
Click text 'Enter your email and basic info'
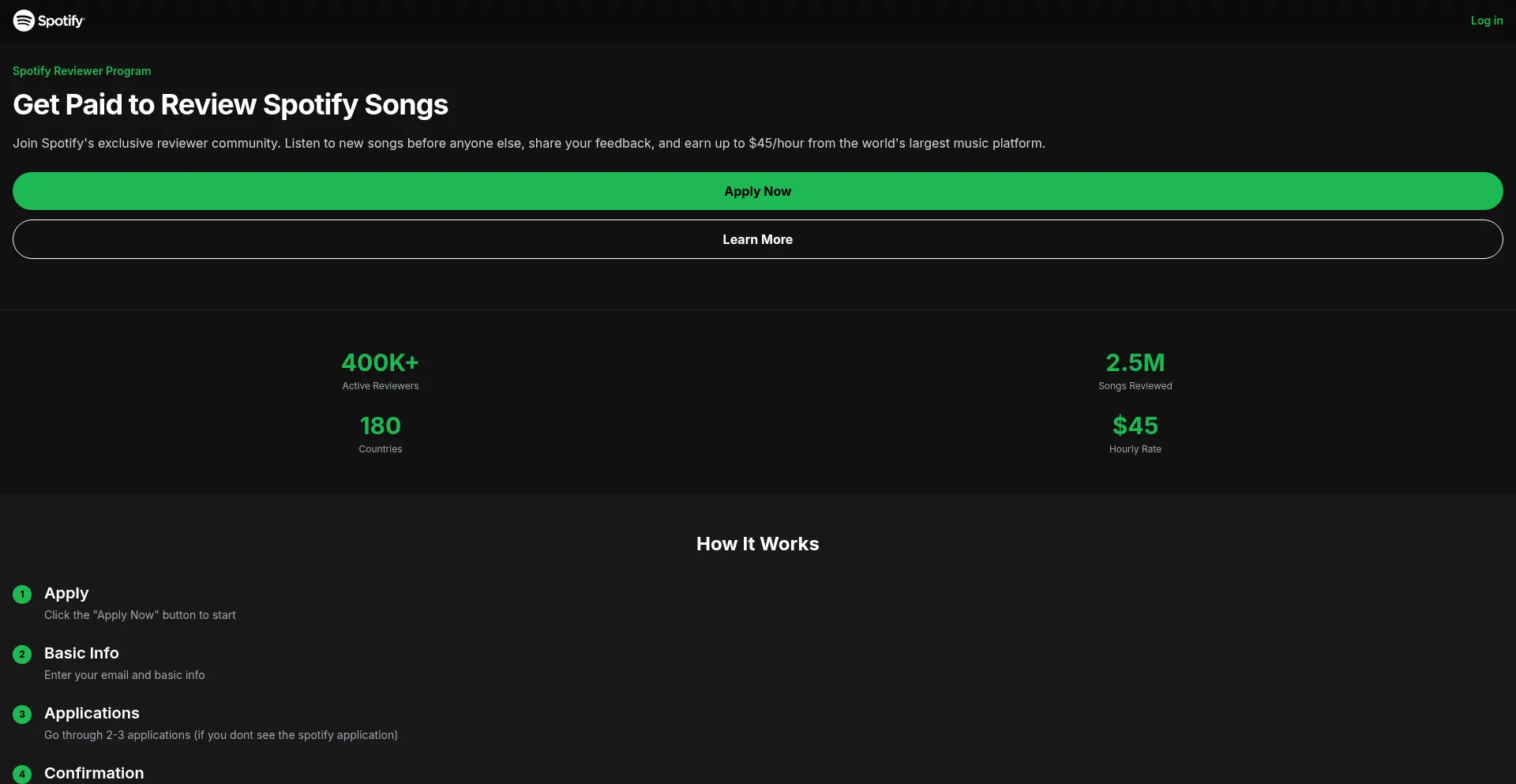pos(125,675)
